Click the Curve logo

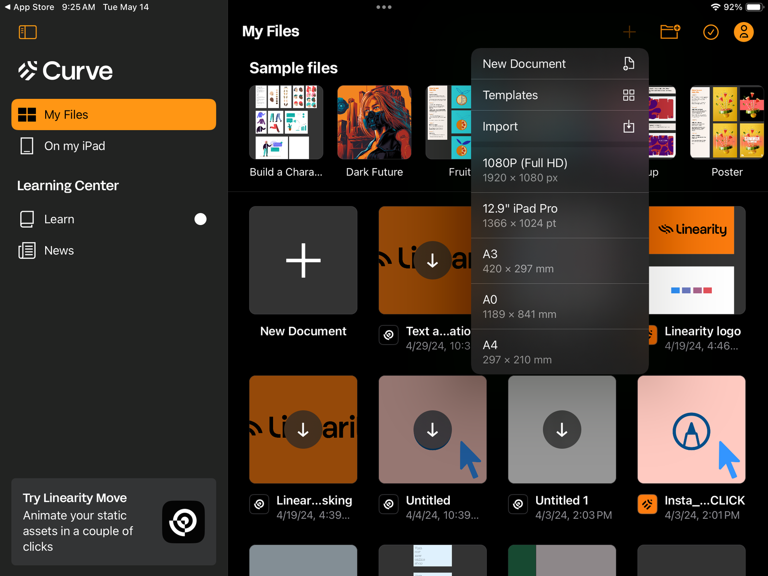pyautogui.click(x=65, y=71)
